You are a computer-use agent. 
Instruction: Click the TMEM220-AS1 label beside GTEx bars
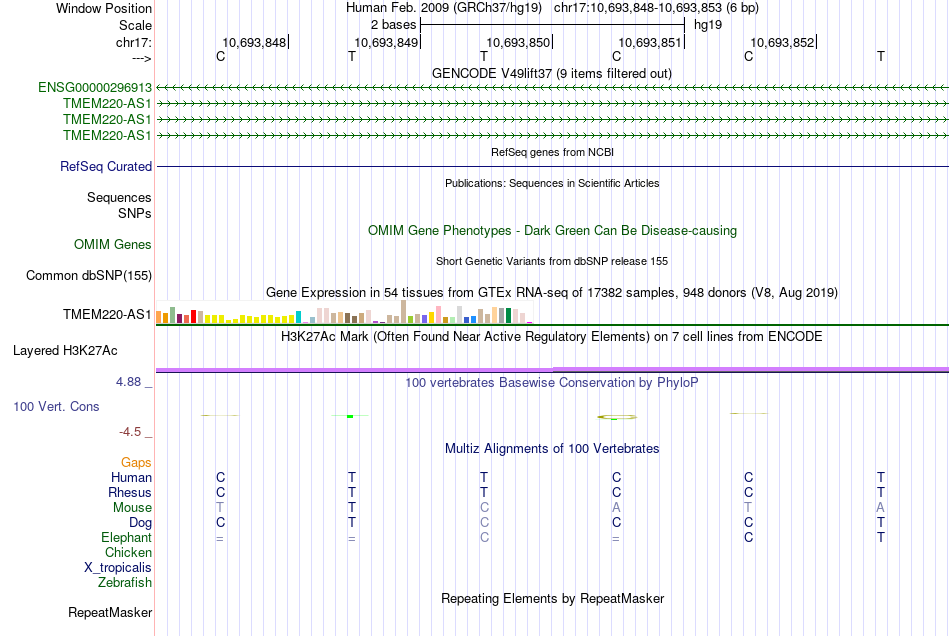107,314
